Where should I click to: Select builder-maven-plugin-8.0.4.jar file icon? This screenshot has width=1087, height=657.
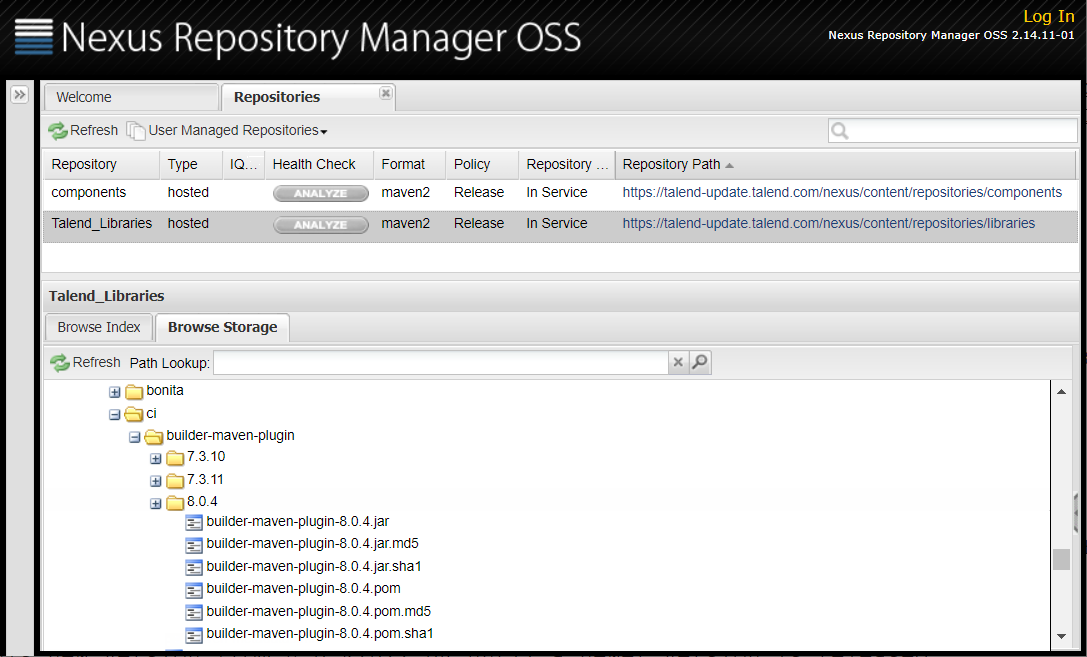point(195,522)
